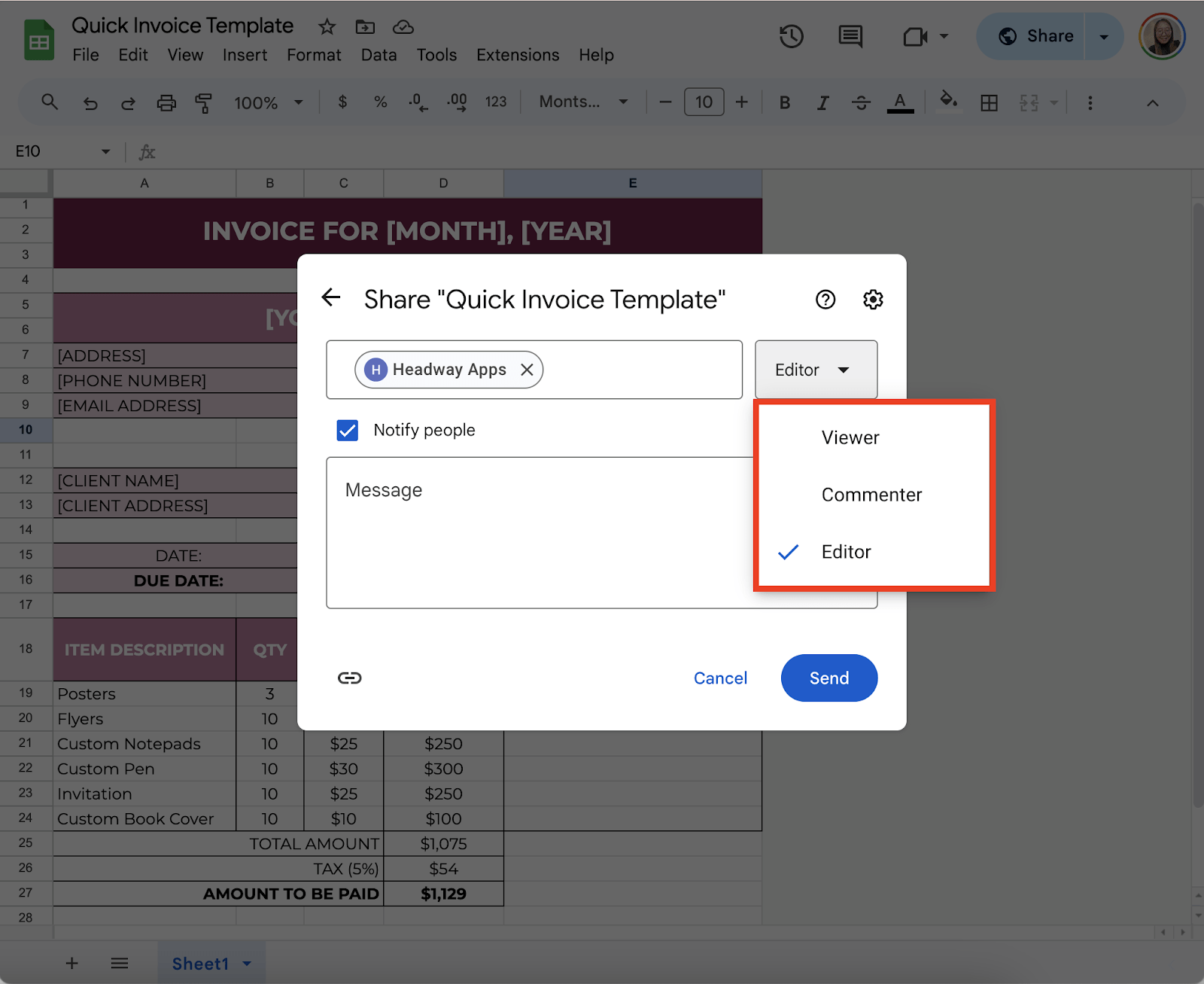
Task: Click the copy link icon in share dialog
Action: (349, 678)
